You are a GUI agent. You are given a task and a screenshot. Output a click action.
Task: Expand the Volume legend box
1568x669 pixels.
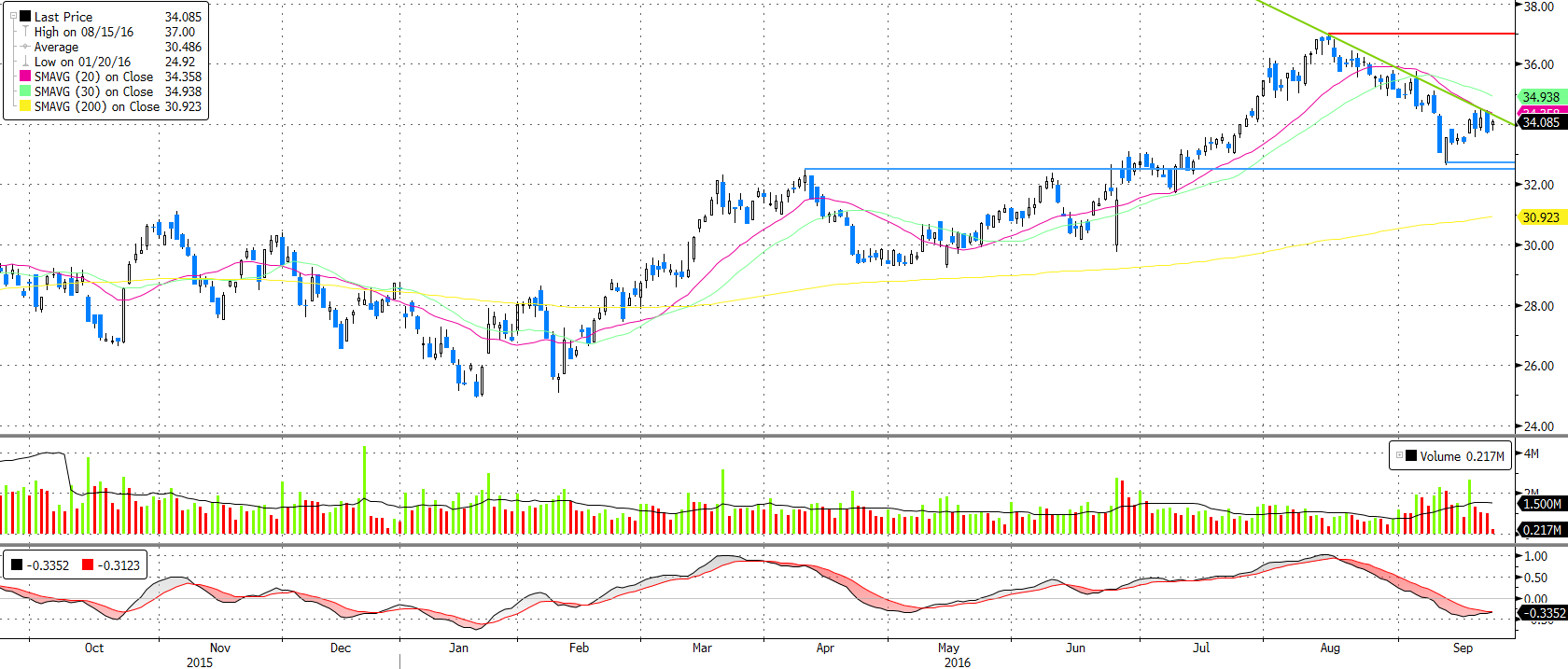[x=1399, y=456]
